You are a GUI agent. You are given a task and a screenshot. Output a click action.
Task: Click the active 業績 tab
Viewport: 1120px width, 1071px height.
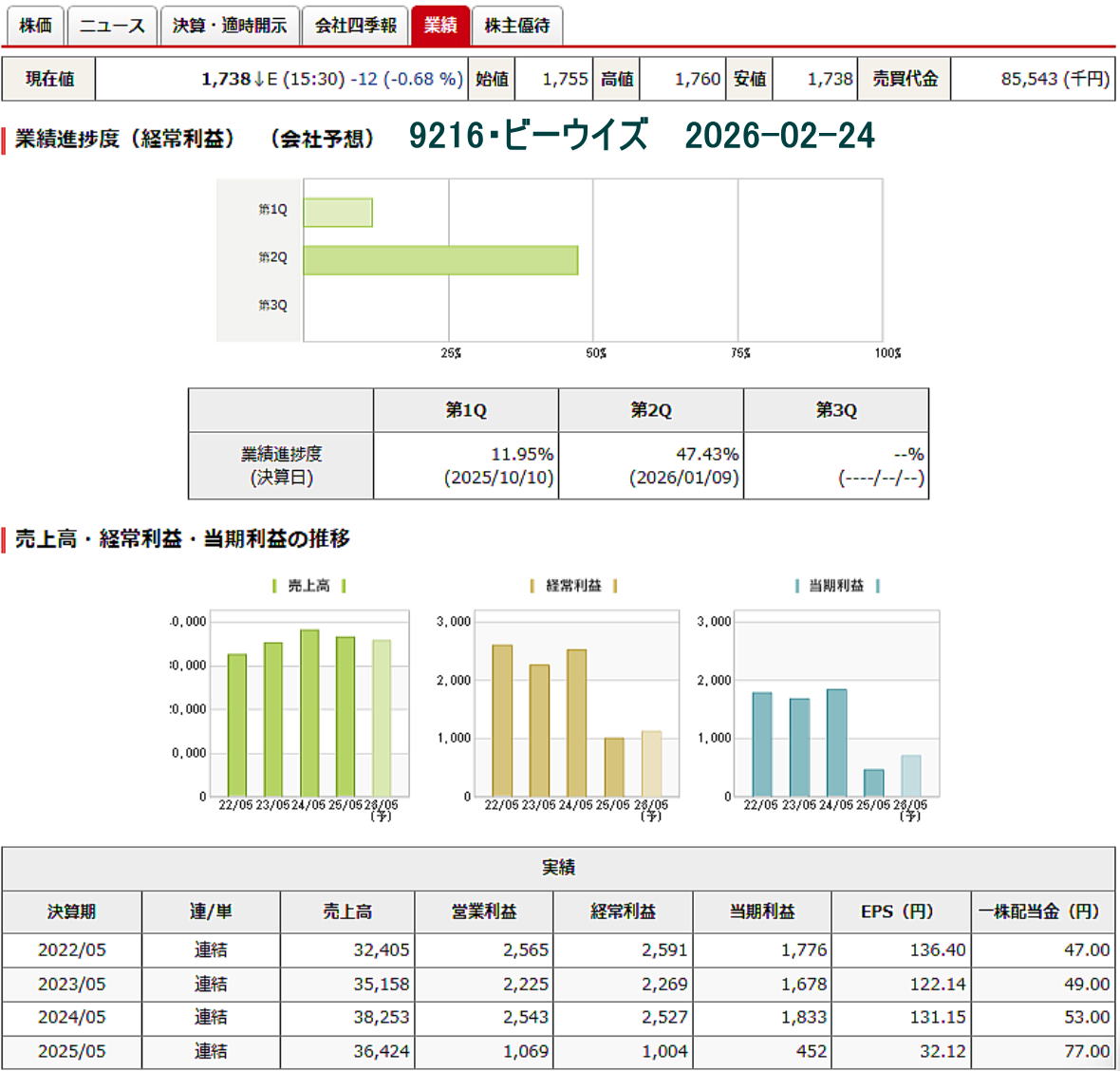[x=440, y=26]
